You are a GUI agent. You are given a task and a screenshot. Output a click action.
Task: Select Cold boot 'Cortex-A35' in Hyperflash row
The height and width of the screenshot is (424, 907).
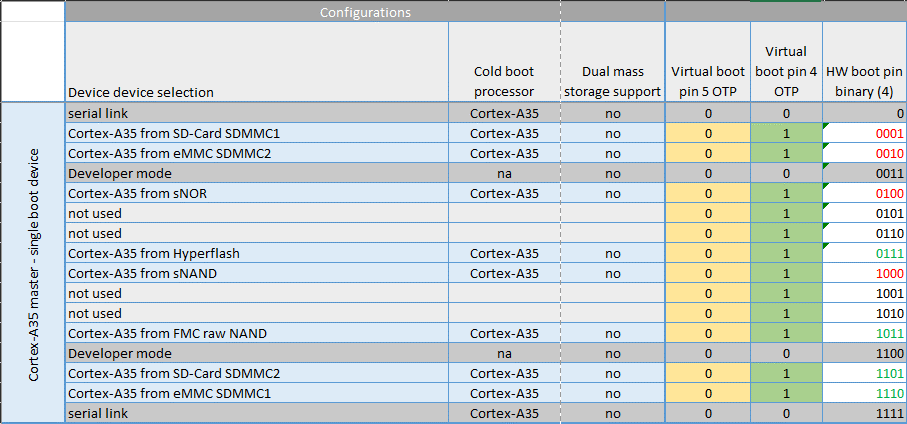pos(504,253)
